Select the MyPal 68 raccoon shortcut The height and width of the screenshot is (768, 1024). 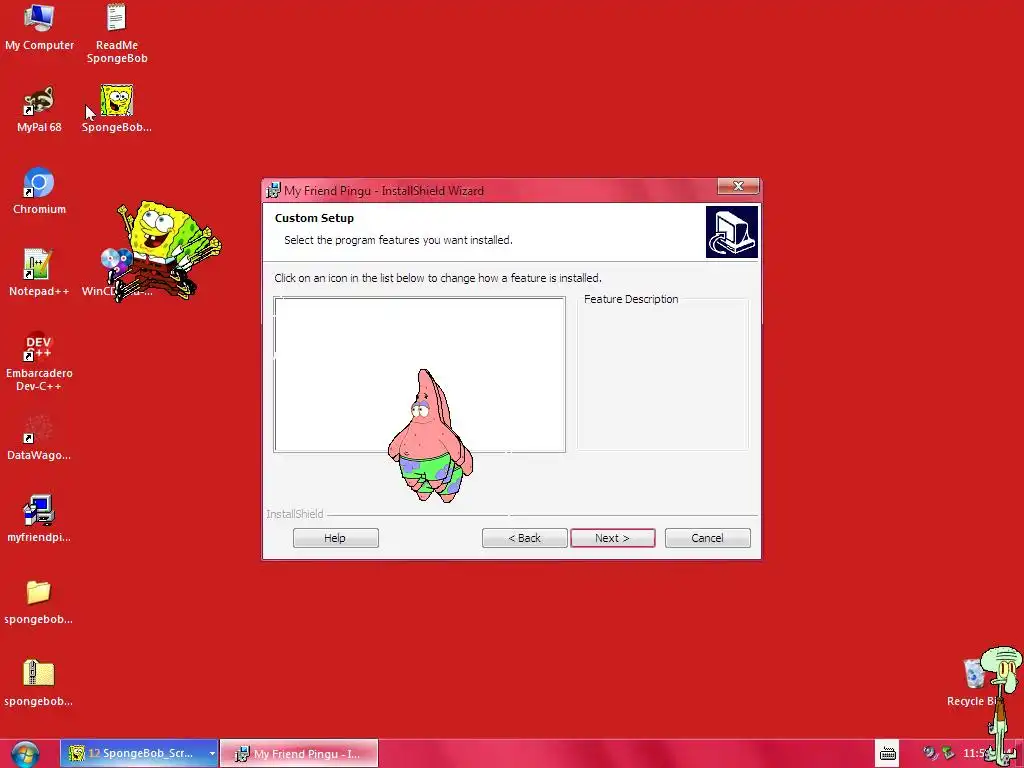(x=39, y=109)
